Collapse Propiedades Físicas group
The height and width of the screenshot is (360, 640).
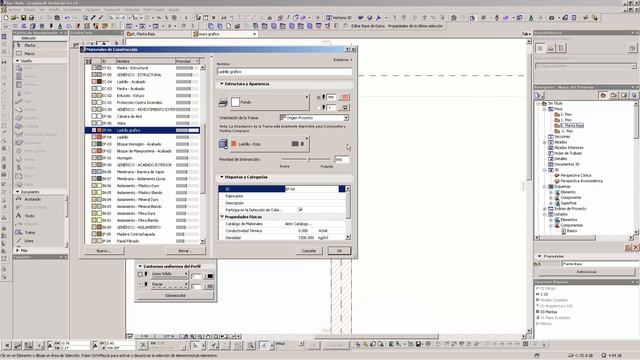pos(222,217)
